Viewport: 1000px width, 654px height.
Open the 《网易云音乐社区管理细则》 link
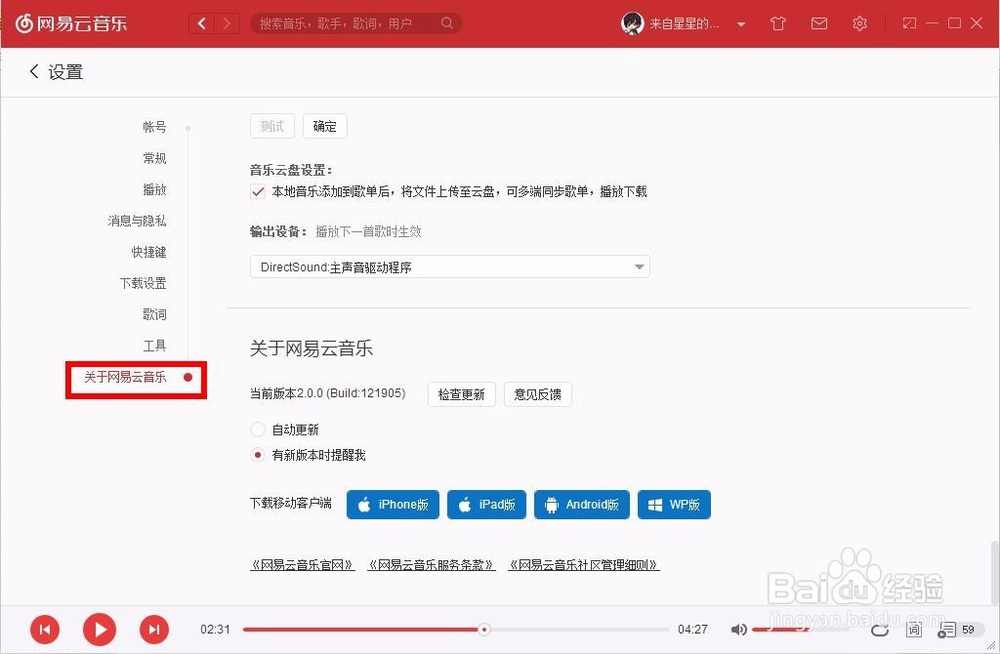584,565
